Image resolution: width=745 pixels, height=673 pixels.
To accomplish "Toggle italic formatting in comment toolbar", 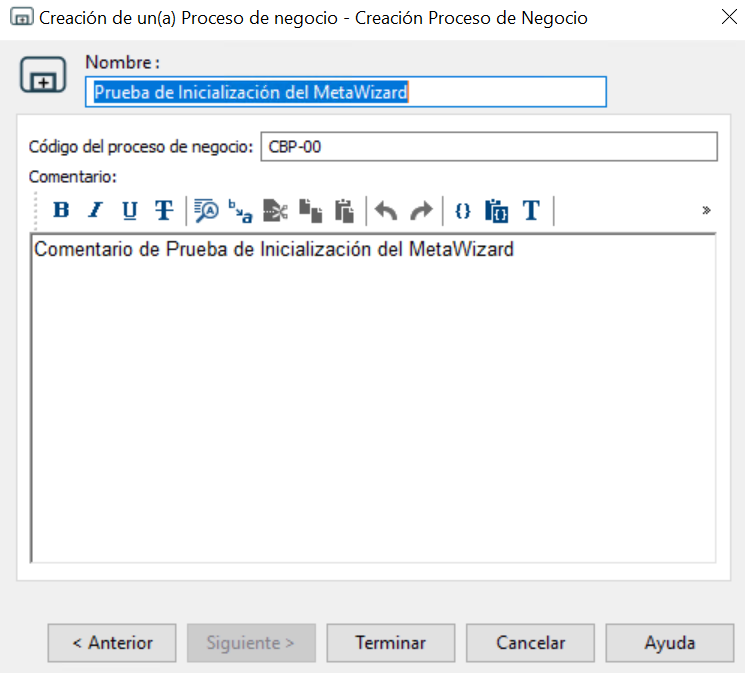I will point(96,210).
